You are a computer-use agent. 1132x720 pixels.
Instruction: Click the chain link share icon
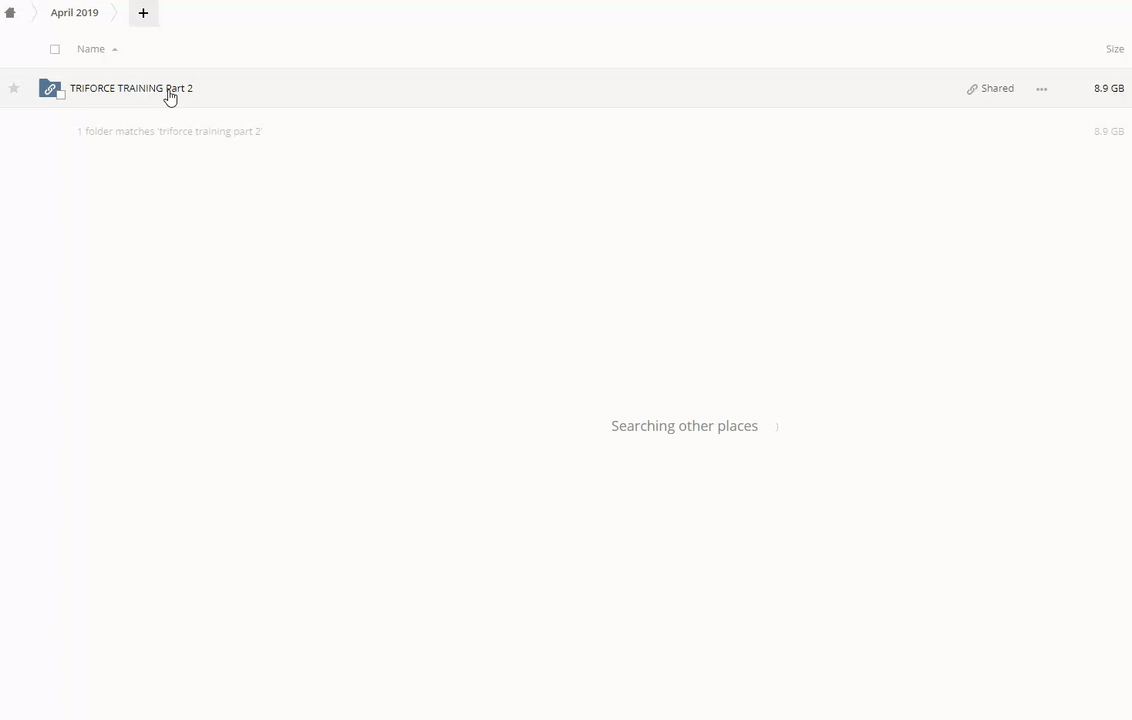(x=972, y=89)
